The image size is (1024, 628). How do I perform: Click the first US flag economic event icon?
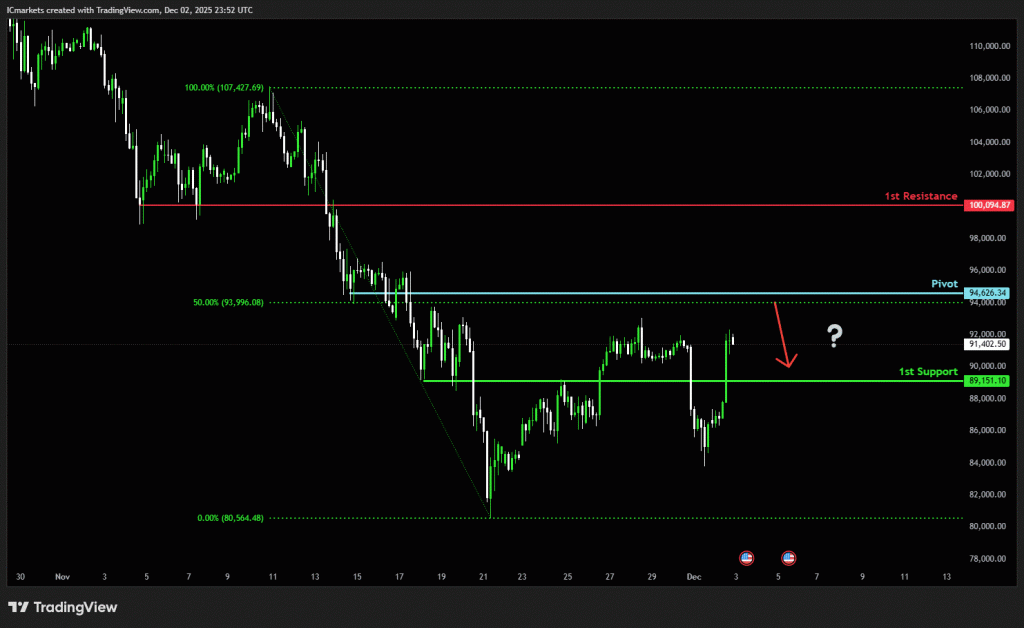coord(745,557)
